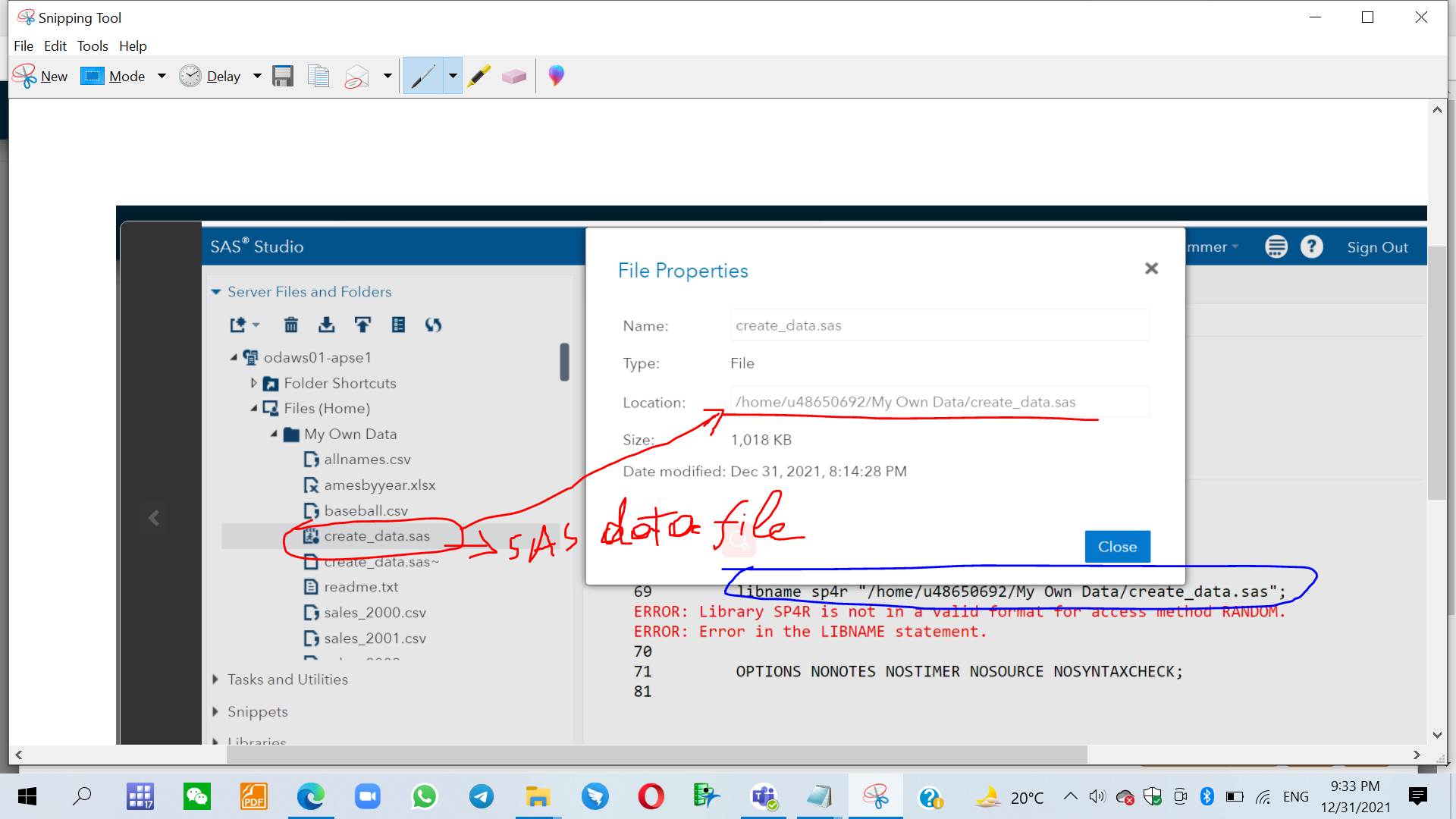Open the Windows Start menu
Screen dimensions: 1456x819
tap(27, 796)
